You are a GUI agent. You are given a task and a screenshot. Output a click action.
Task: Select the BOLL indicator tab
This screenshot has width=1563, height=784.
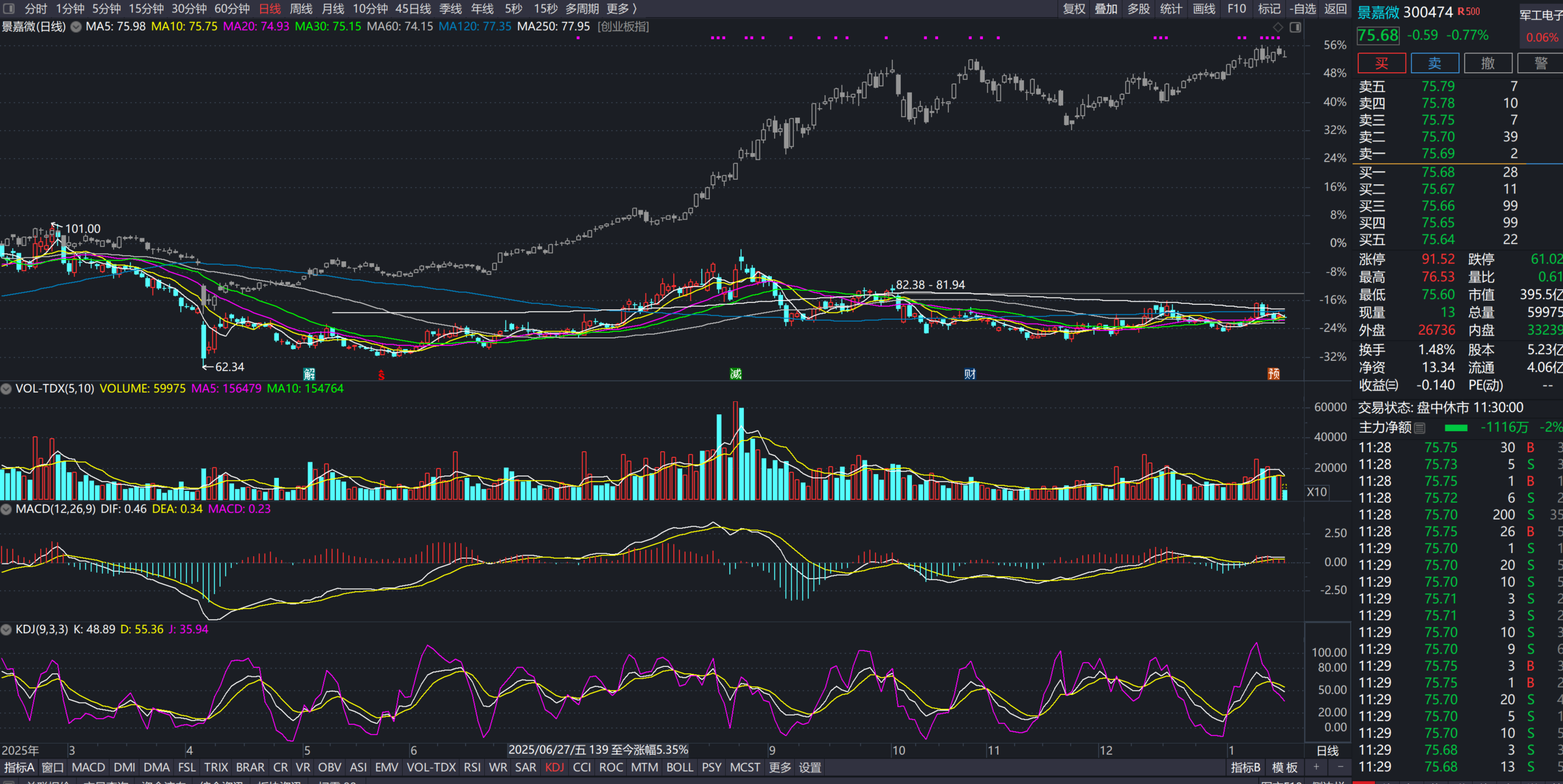679,768
